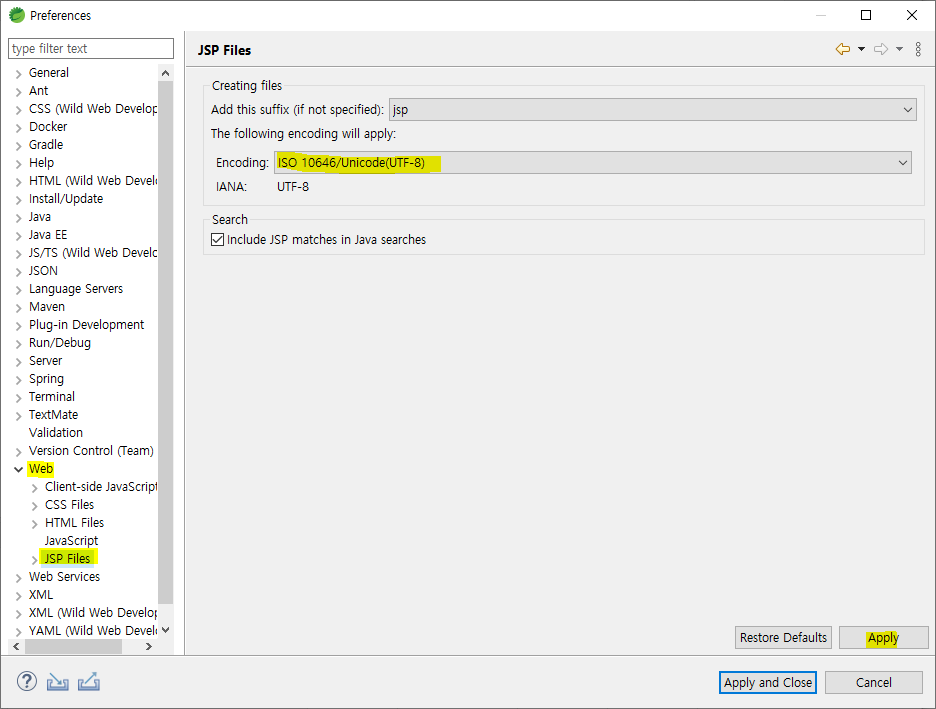Click tree scrollbar up arrow
The width and height of the screenshot is (936, 709).
(165, 73)
